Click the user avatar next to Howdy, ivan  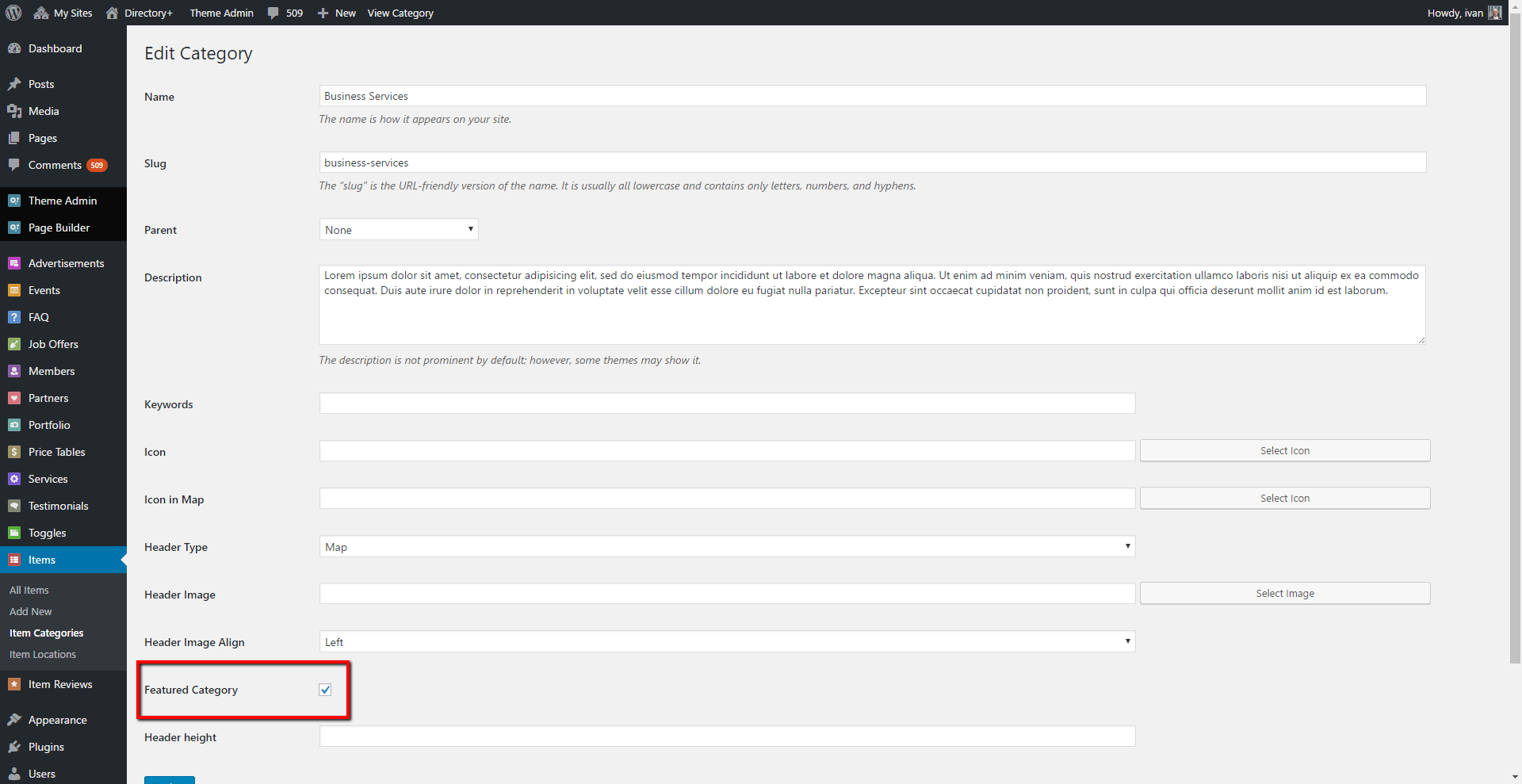pos(1495,13)
